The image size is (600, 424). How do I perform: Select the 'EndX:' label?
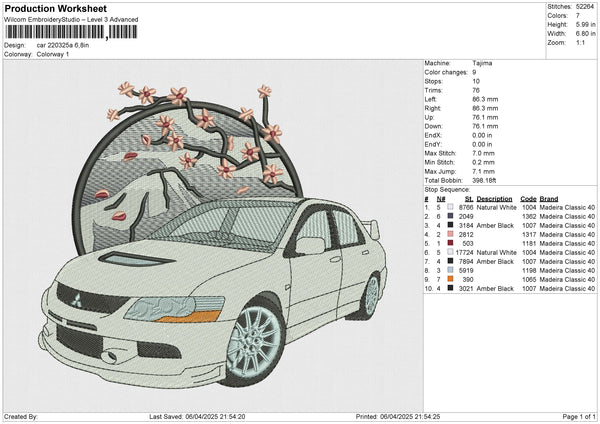coord(433,135)
